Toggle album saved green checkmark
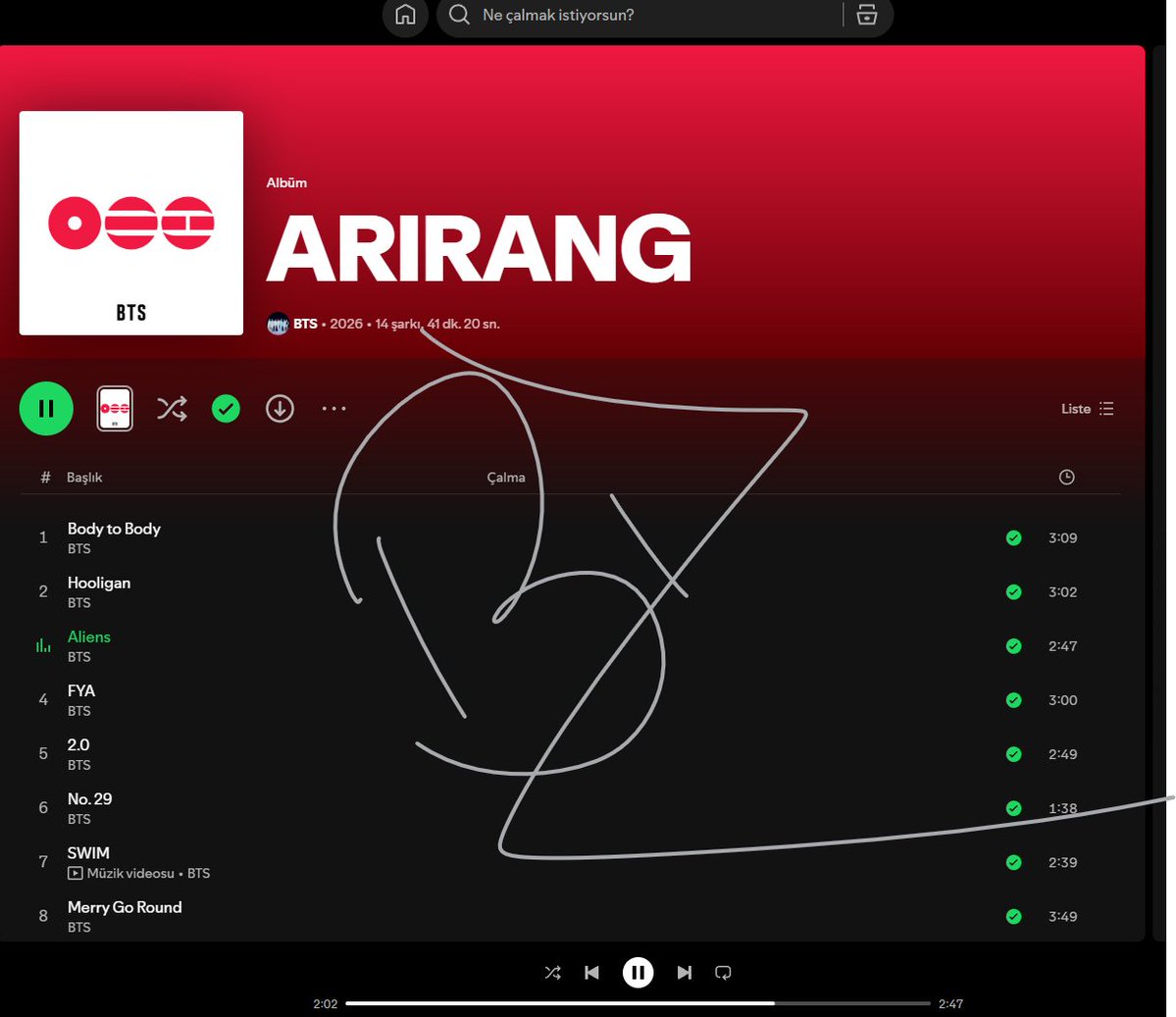Image resolution: width=1176 pixels, height=1017 pixels. (226, 409)
